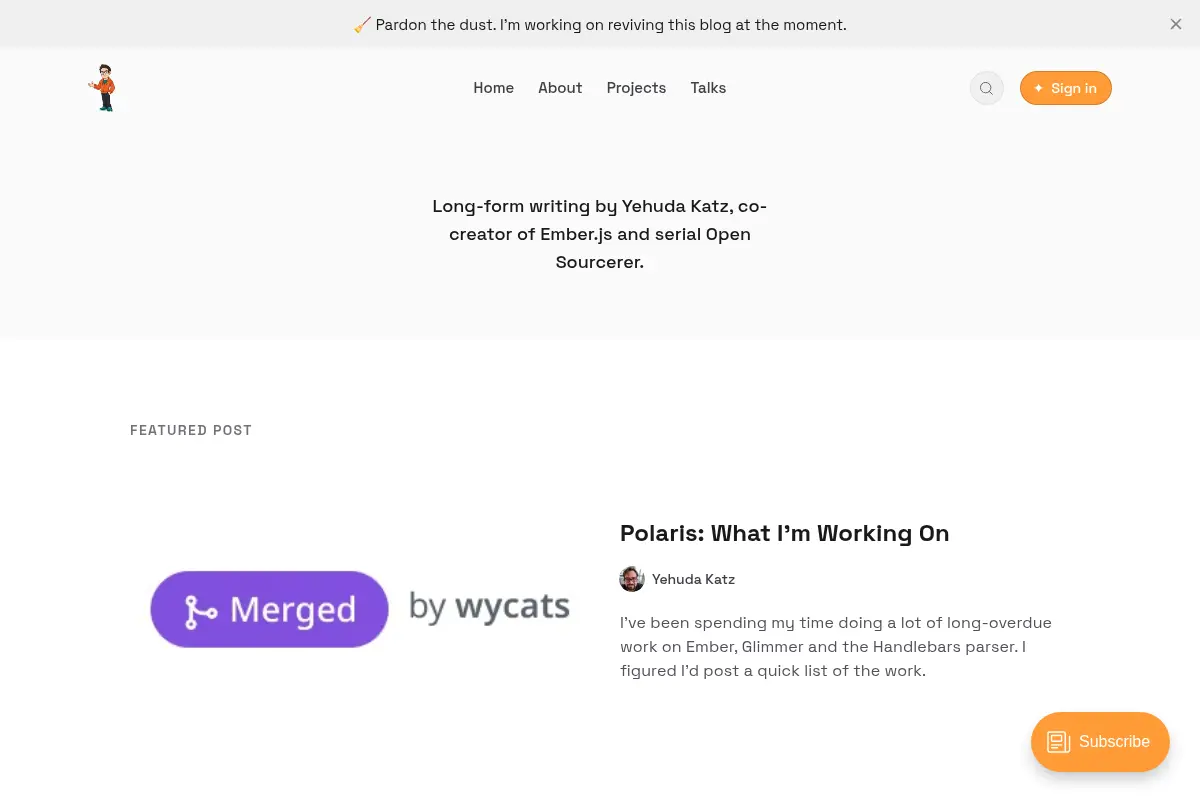Navigate to Projects
The width and height of the screenshot is (1200, 800).
click(x=636, y=88)
